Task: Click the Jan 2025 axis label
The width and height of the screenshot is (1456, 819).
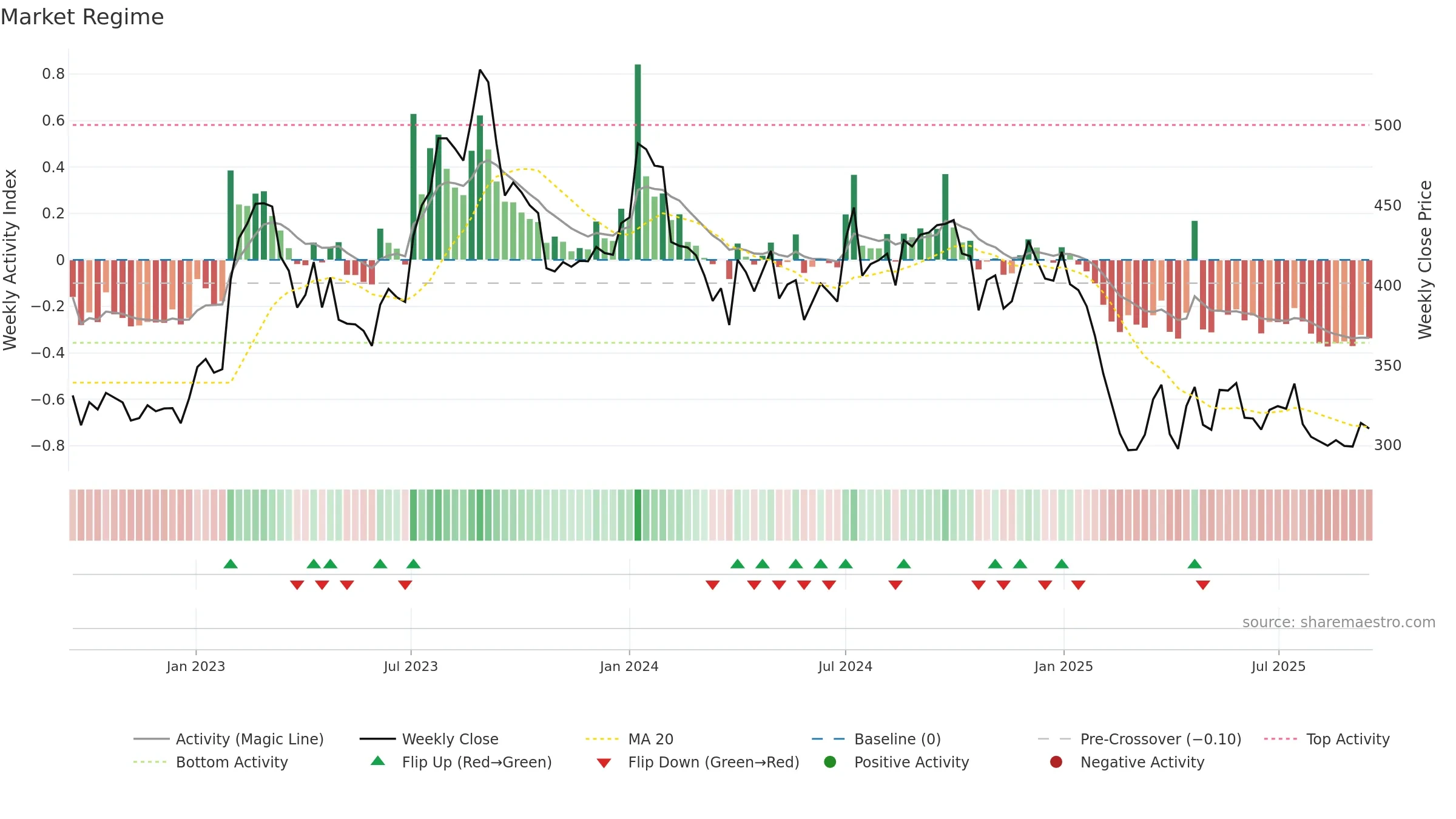Action: point(1063,666)
